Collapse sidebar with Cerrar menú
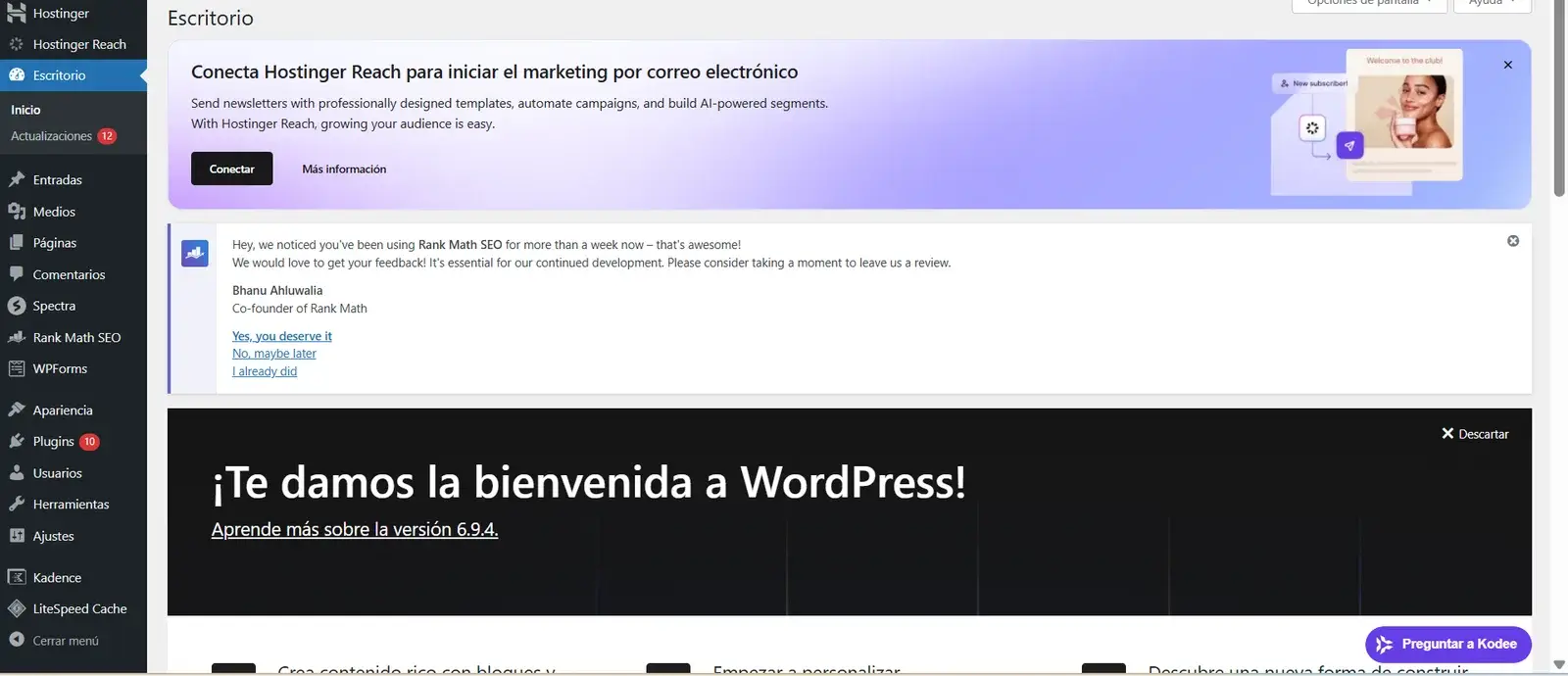Image resolution: width=1568 pixels, height=676 pixels. pyautogui.click(x=73, y=640)
